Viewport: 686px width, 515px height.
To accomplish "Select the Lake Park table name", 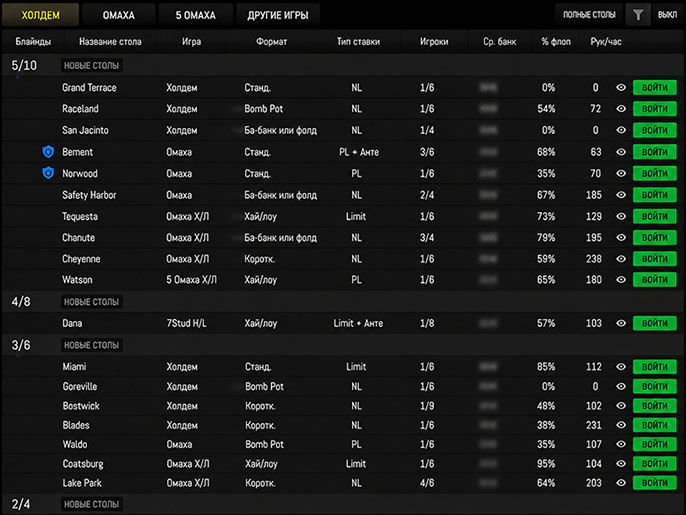I will click(x=82, y=483).
